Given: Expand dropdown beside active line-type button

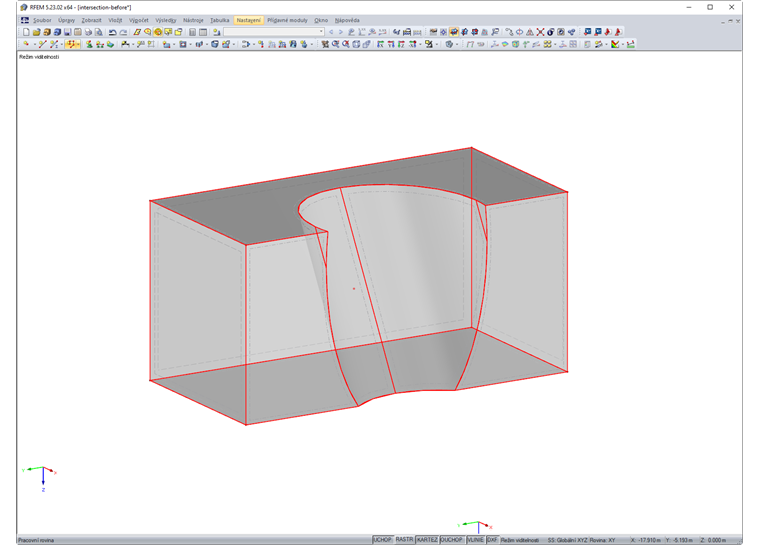Looking at the screenshot, I should (x=78, y=44).
